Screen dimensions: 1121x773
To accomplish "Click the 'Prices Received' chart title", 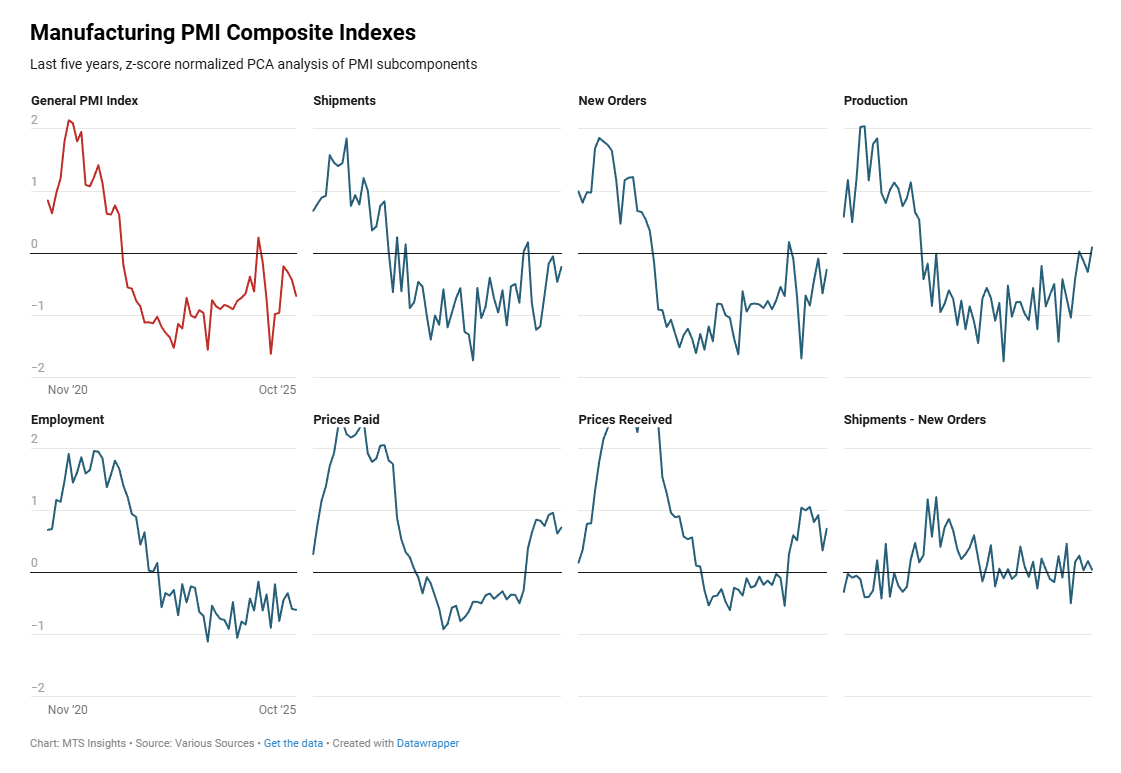I will (x=625, y=420).
